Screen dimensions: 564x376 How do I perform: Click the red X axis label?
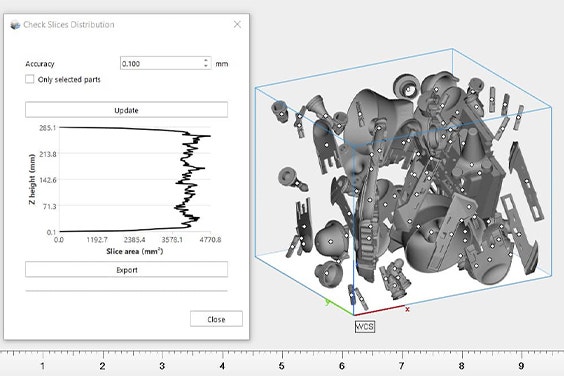(x=407, y=309)
